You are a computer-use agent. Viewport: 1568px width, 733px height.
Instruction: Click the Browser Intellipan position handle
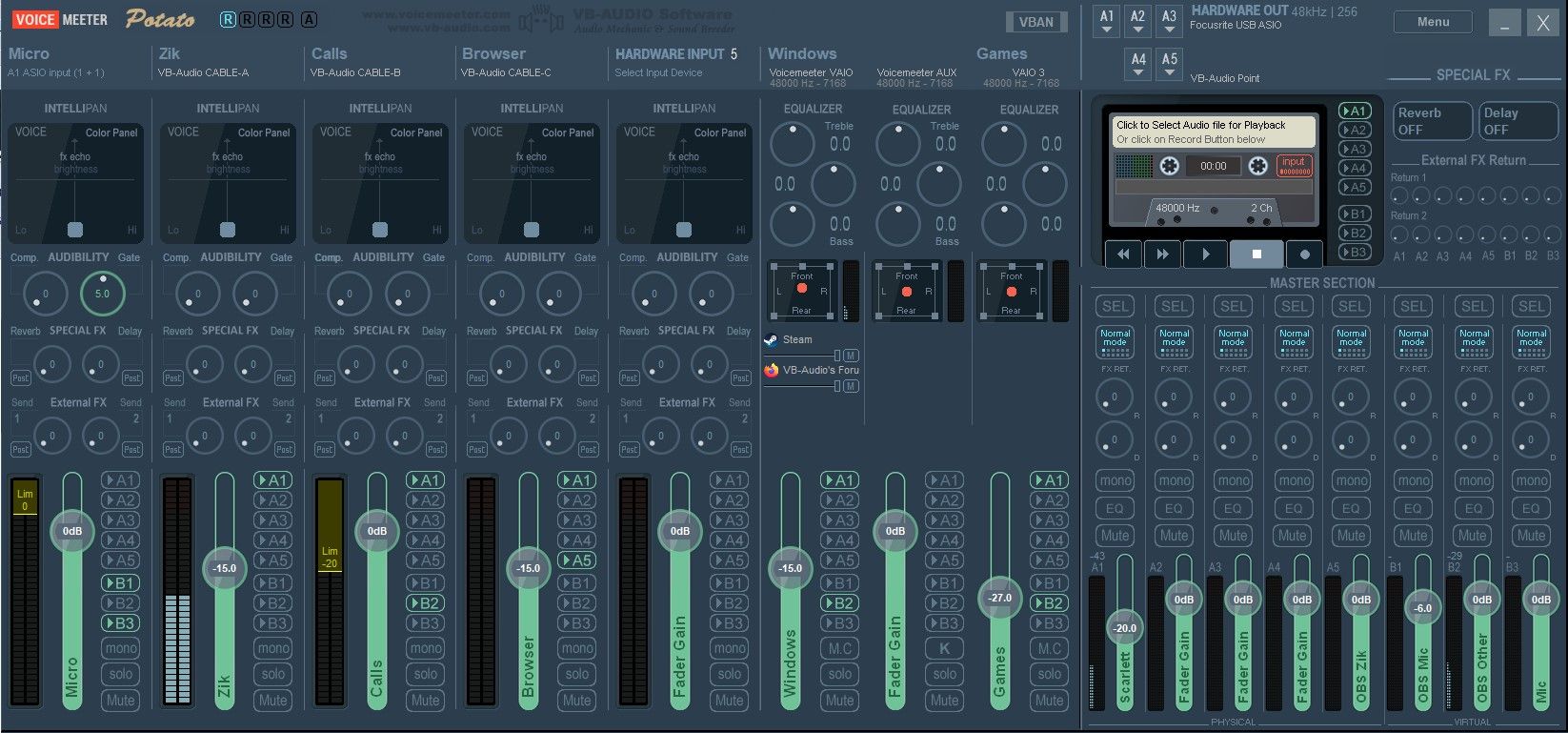532,230
